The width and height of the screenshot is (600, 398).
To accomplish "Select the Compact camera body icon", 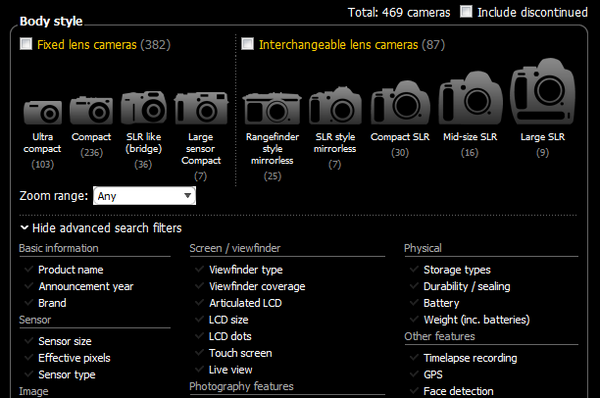I will tap(91, 111).
